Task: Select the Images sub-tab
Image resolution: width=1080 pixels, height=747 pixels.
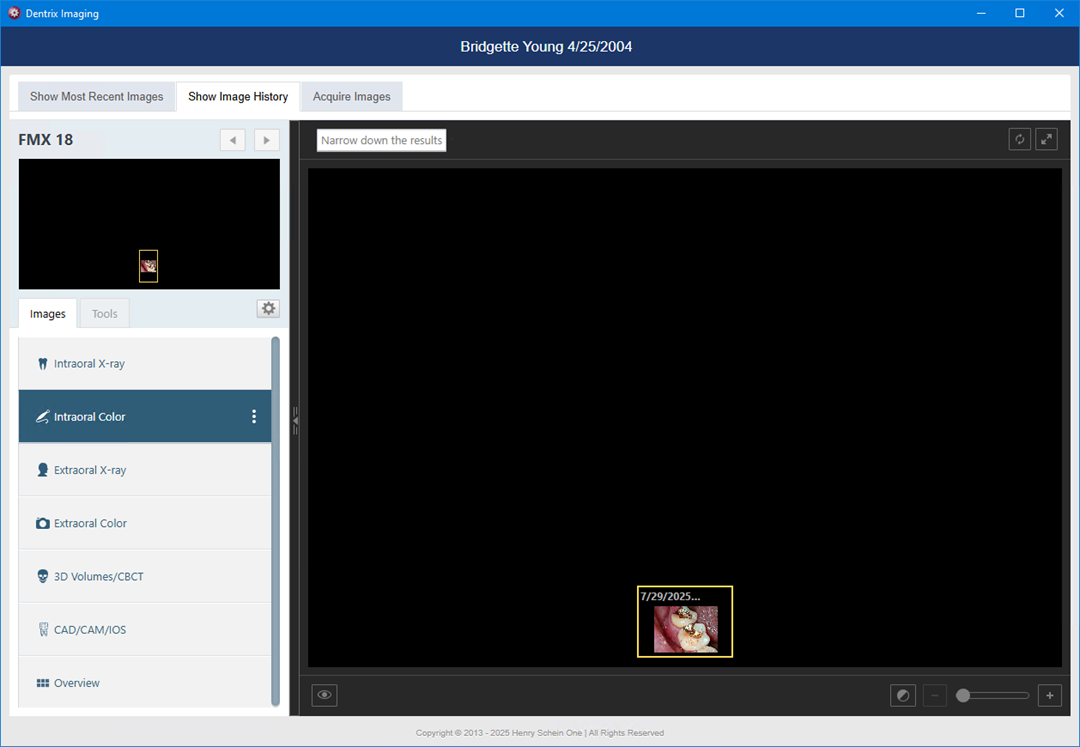Action: [x=48, y=313]
